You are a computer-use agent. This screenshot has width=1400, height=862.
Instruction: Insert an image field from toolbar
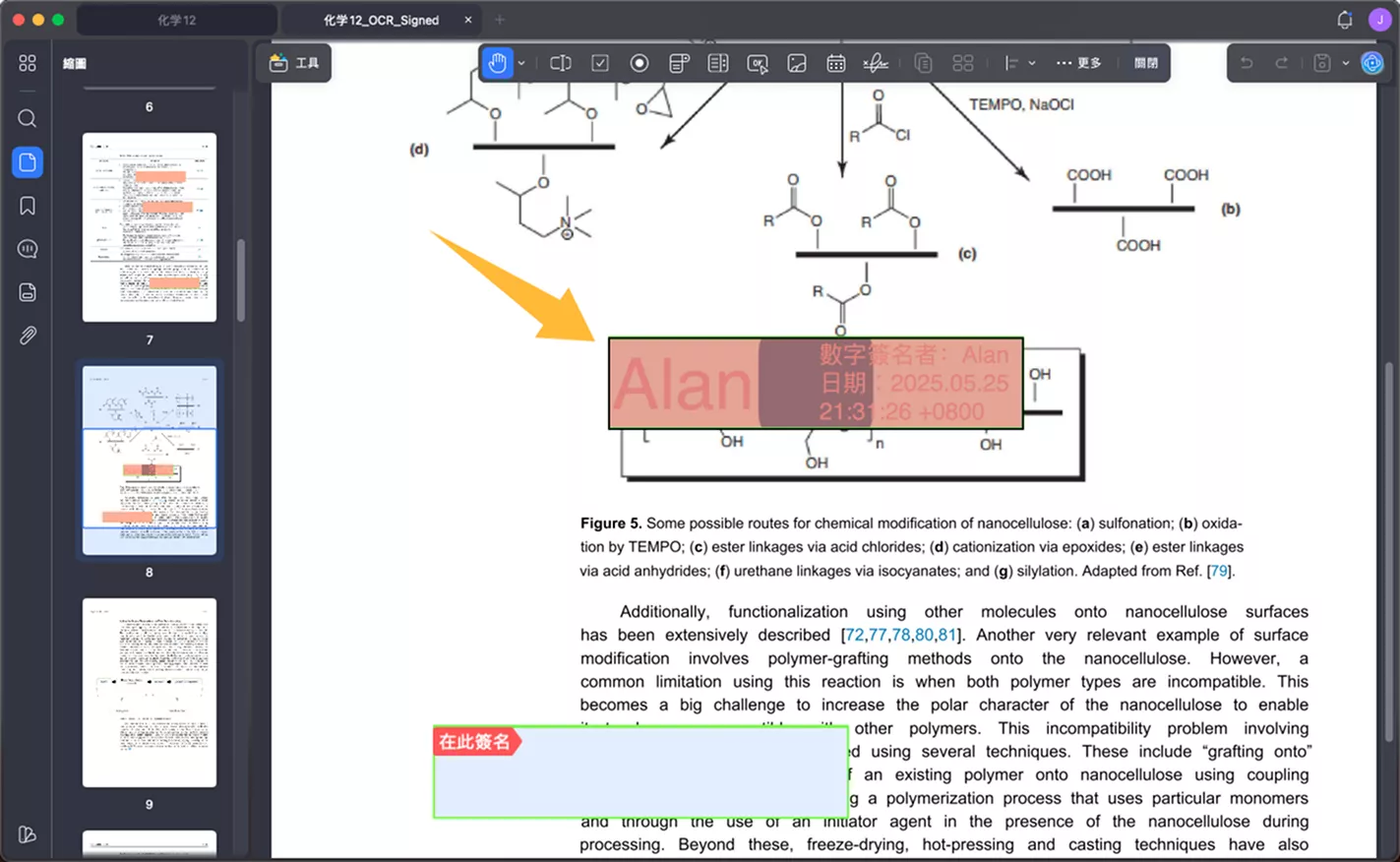[x=797, y=63]
